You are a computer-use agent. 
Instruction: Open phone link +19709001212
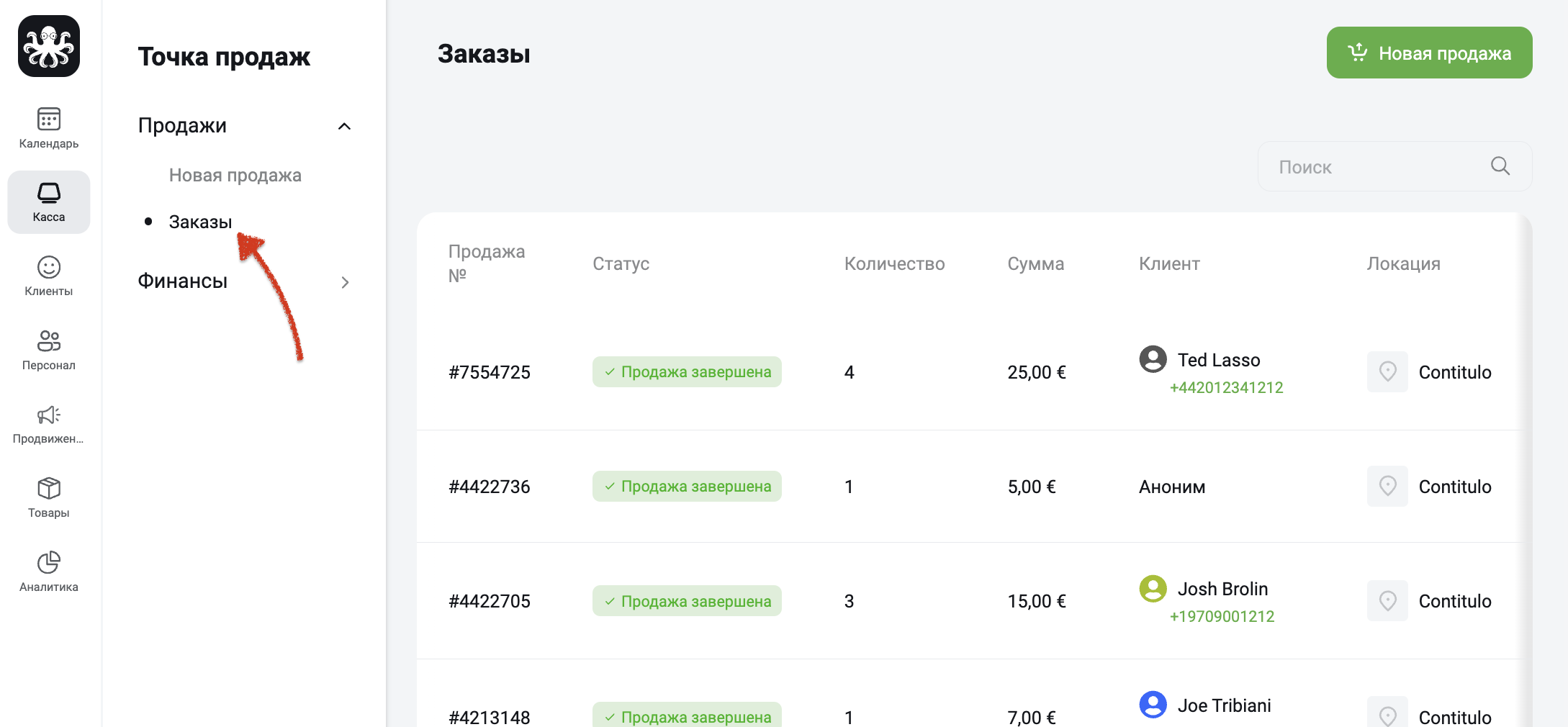tap(1222, 616)
